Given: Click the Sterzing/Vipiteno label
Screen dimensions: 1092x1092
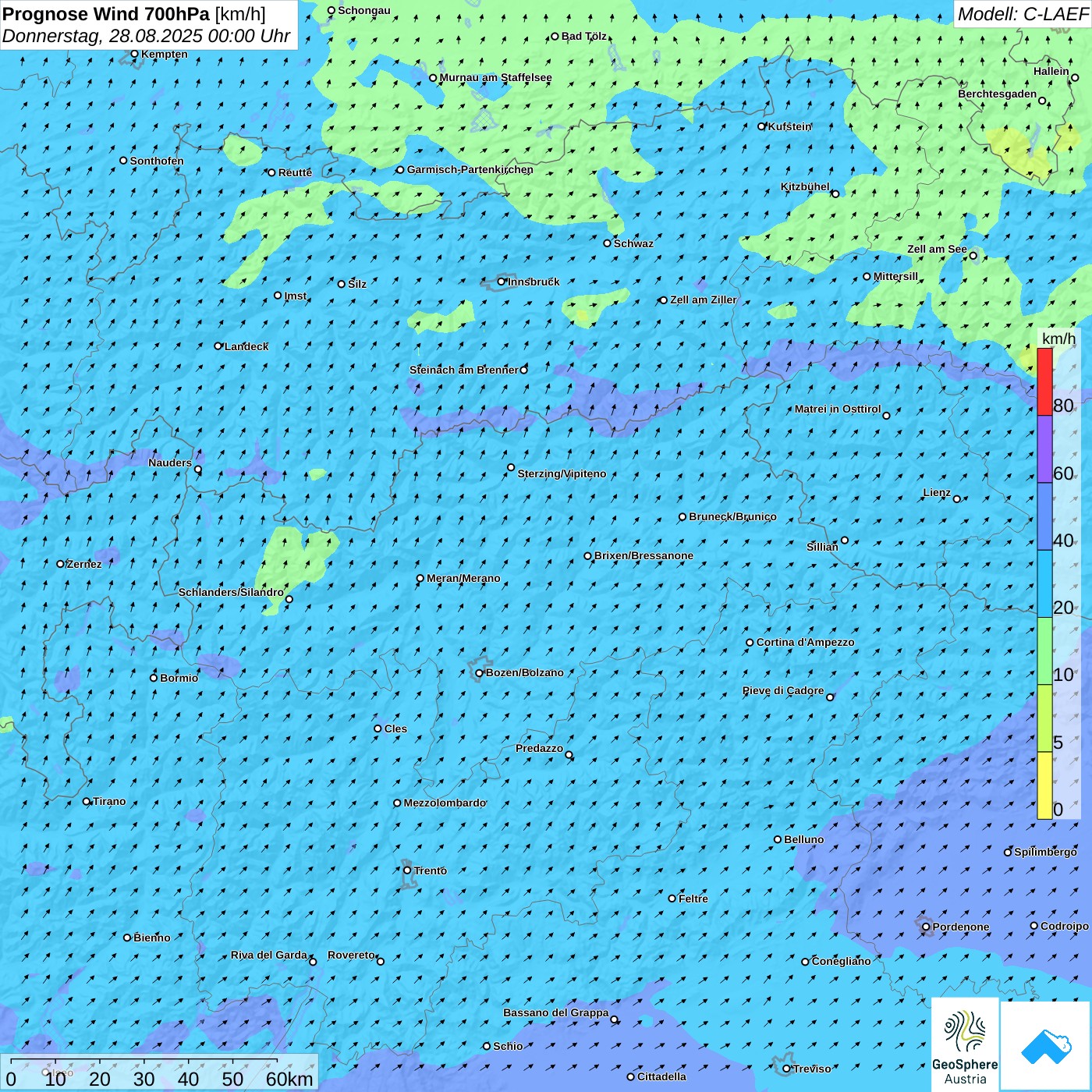Looking at the screenshot, I should (562, 473).
